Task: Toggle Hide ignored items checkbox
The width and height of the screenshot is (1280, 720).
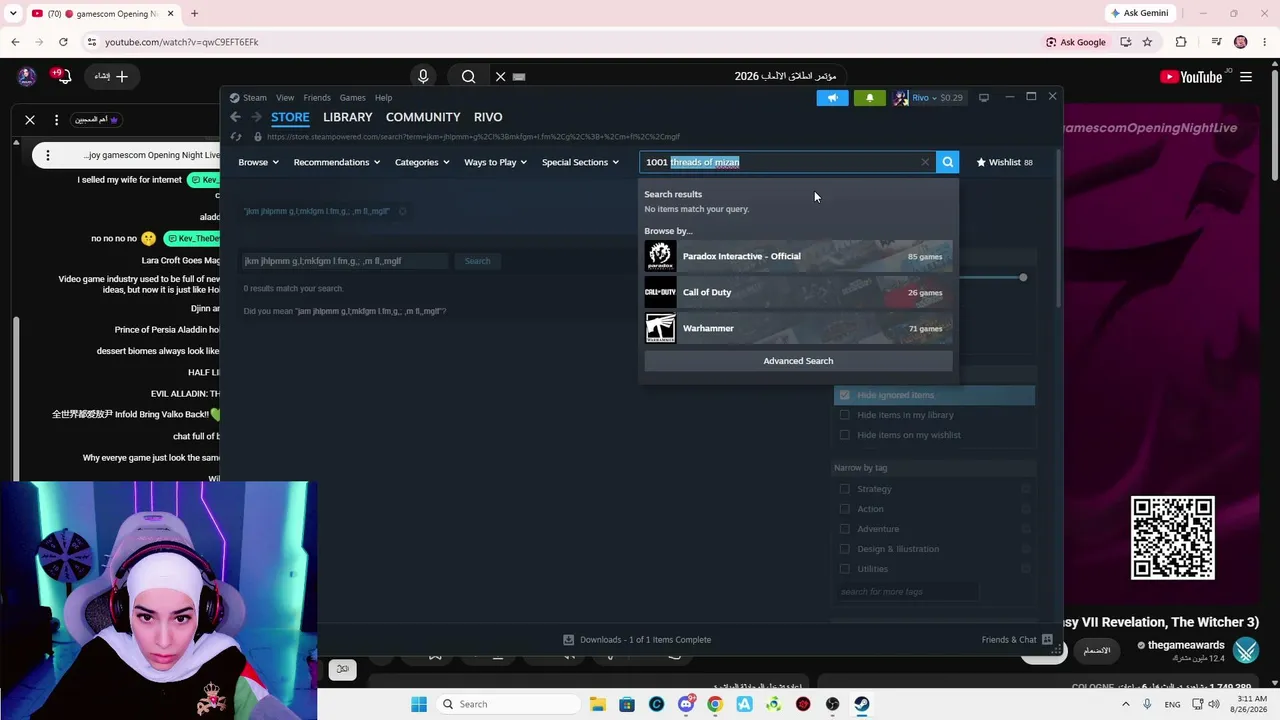Action: tap(845, 395)
